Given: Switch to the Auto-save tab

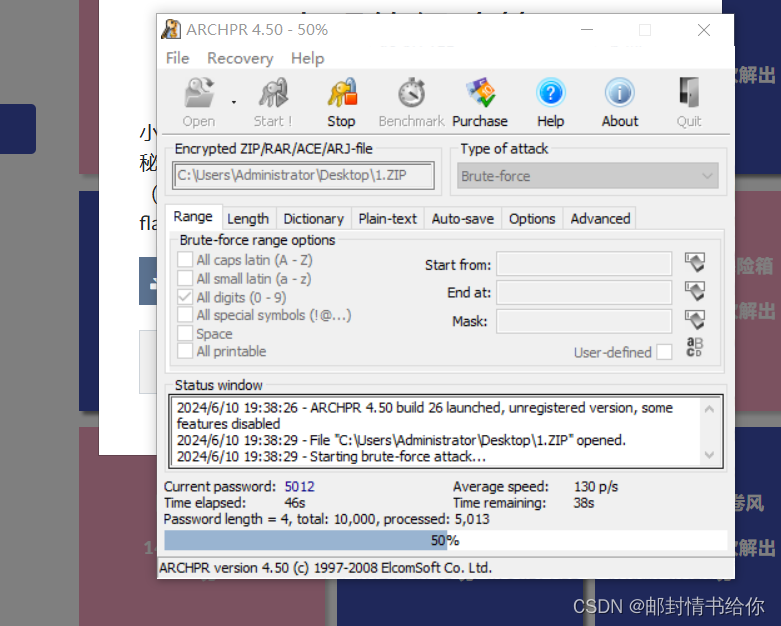Looking at the screenshot, I should click(463, 219).
